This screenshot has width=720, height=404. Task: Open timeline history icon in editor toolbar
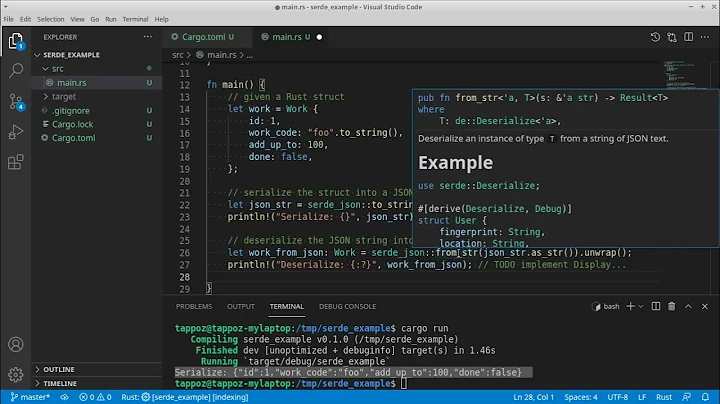coord(655,37)
